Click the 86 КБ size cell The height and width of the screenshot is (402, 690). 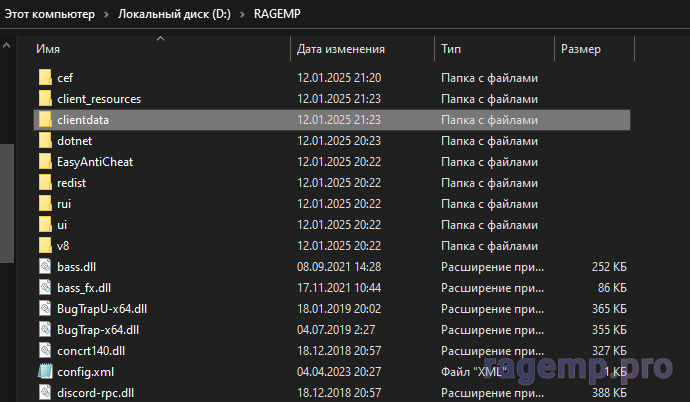tap(612, 288)
